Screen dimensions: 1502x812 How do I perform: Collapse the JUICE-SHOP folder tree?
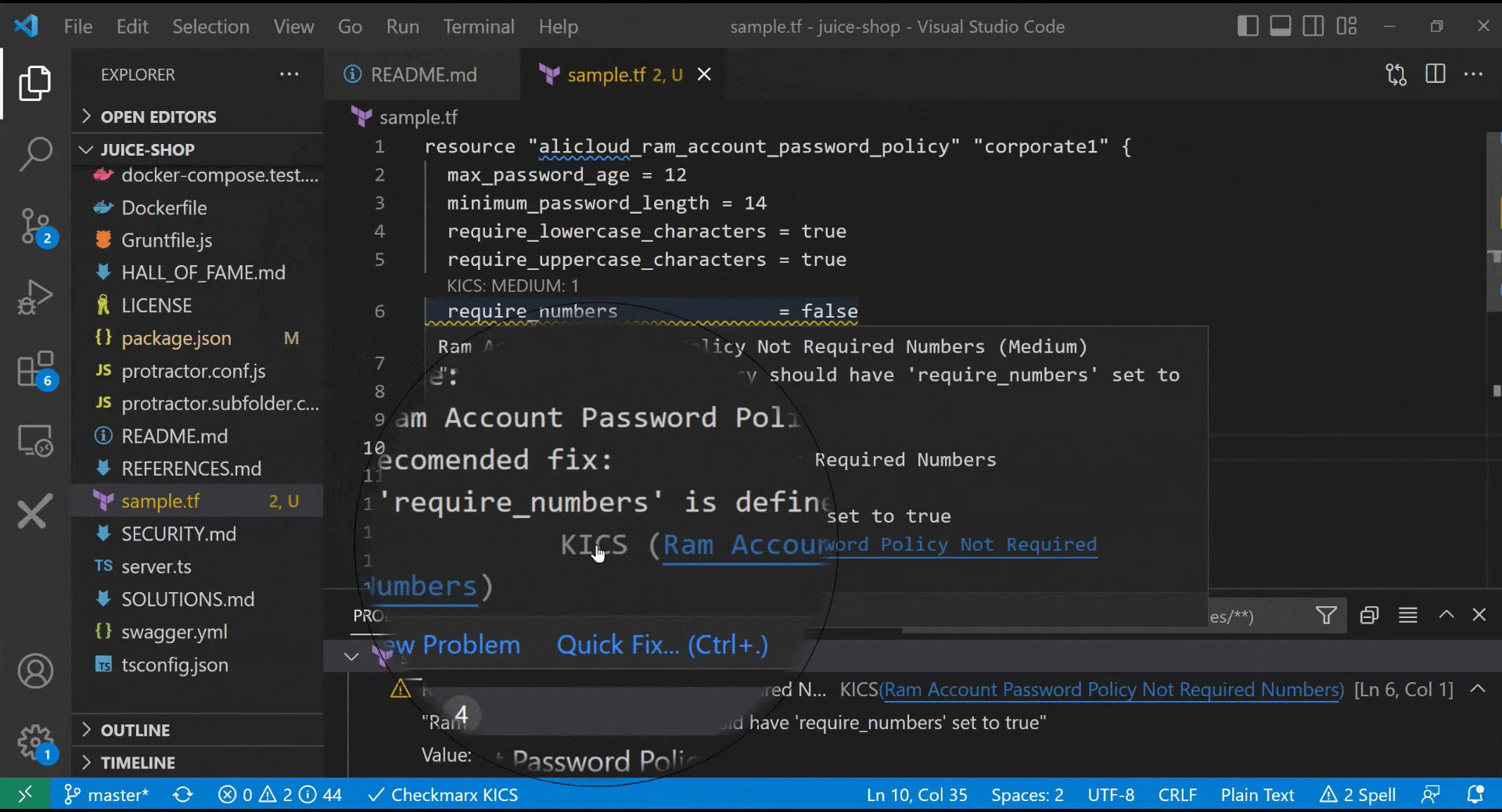click(86, 149)
